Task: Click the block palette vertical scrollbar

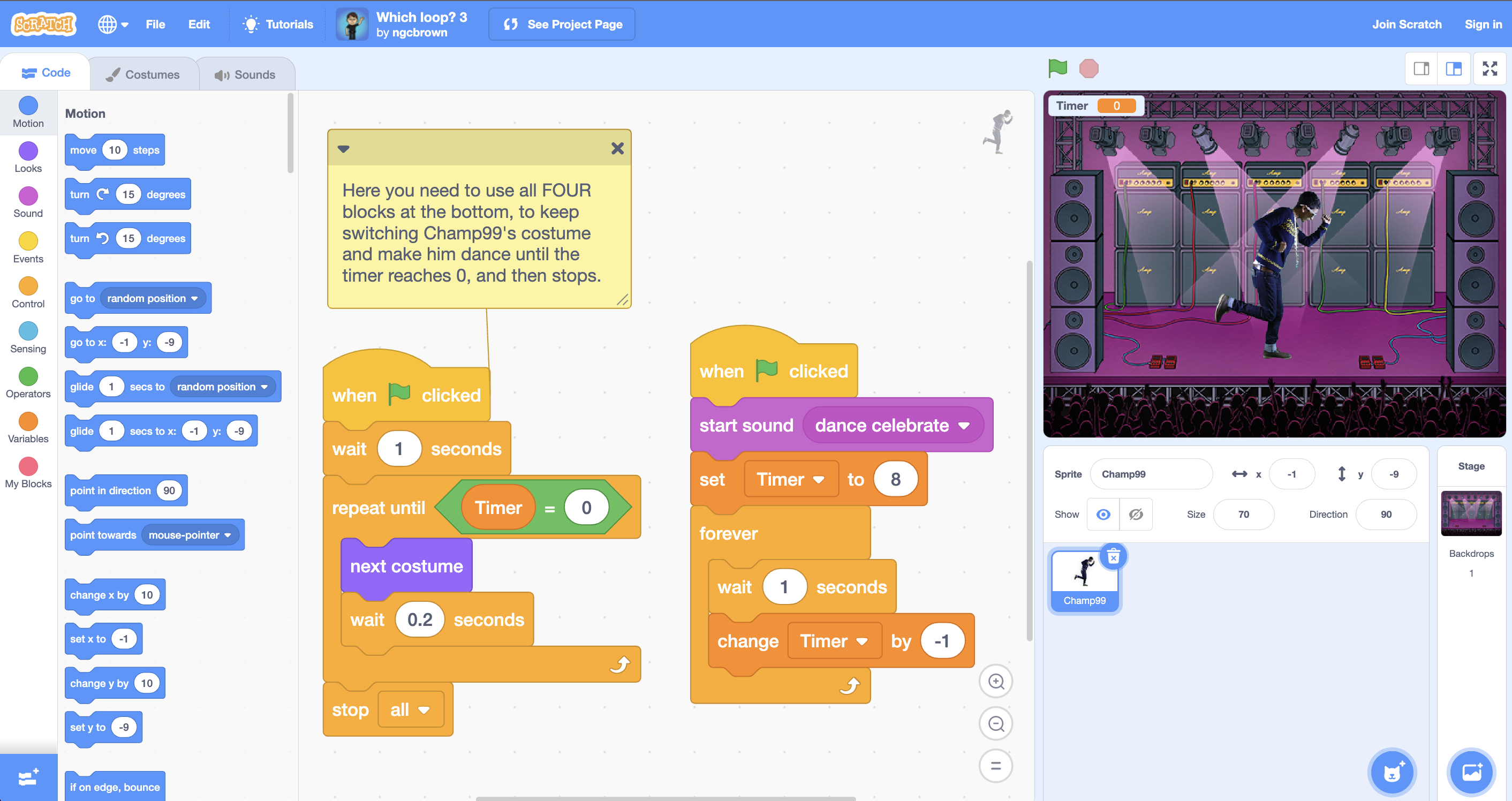Action: tap(290, 134)
